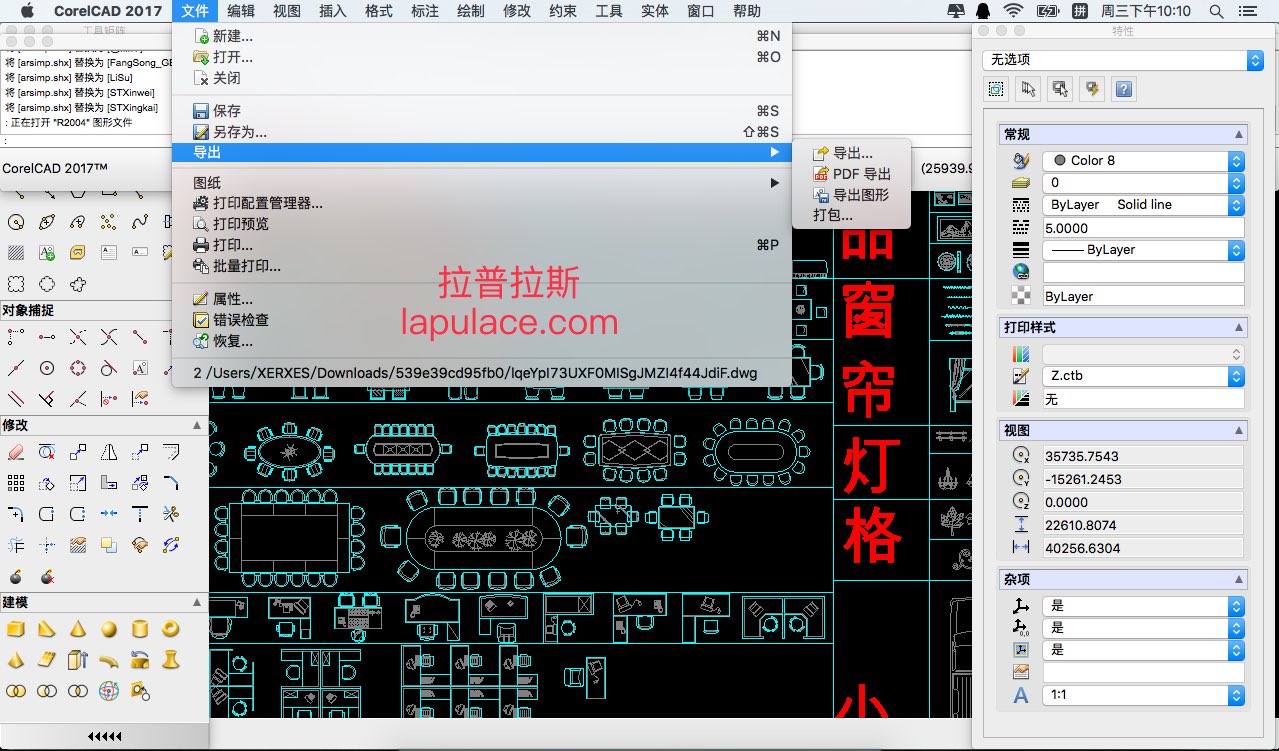
Task: Select 导出图形 in the submenu
Action: (851, 195)
